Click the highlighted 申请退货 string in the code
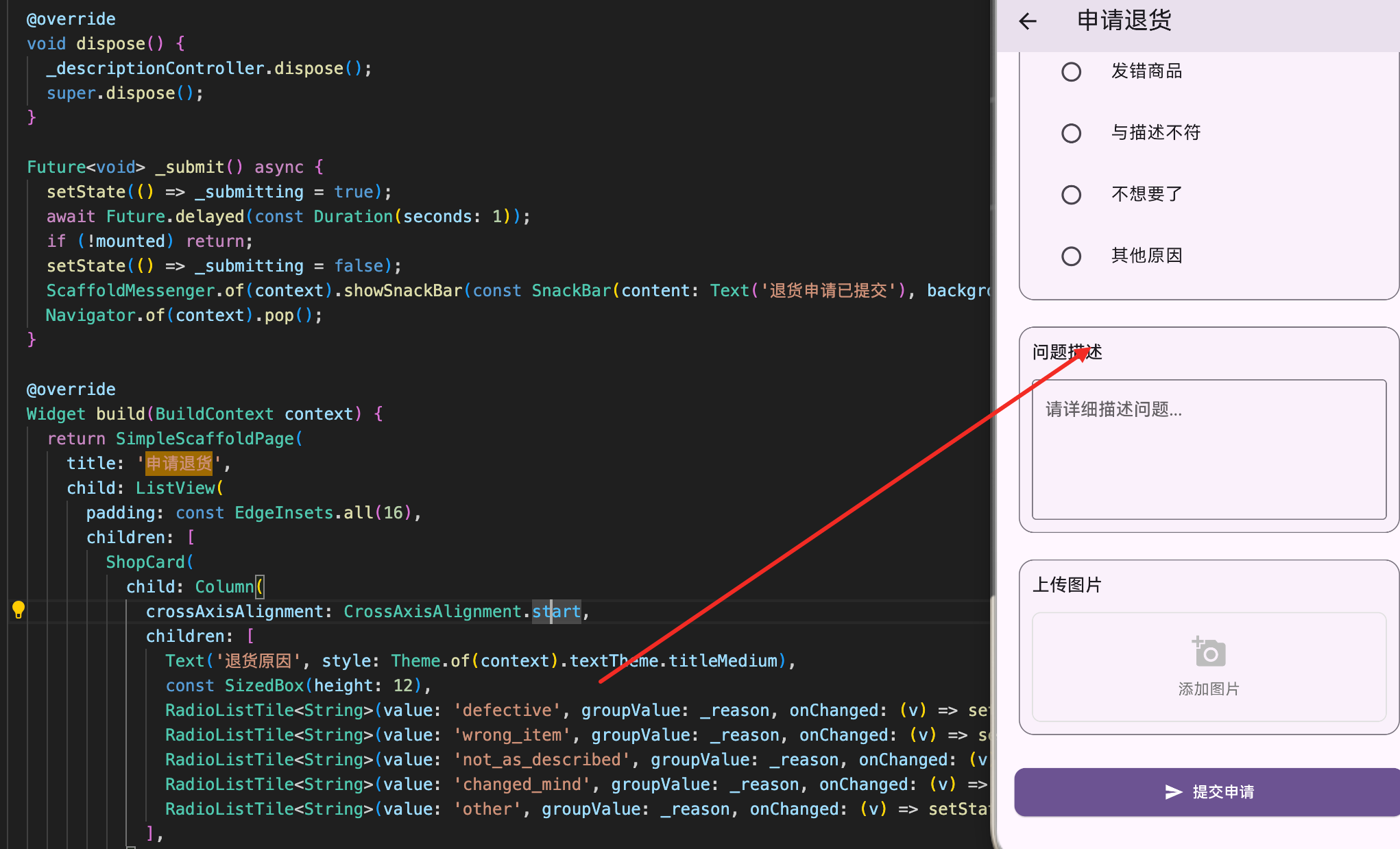1400x849 pixels. (x=178, y=463)
